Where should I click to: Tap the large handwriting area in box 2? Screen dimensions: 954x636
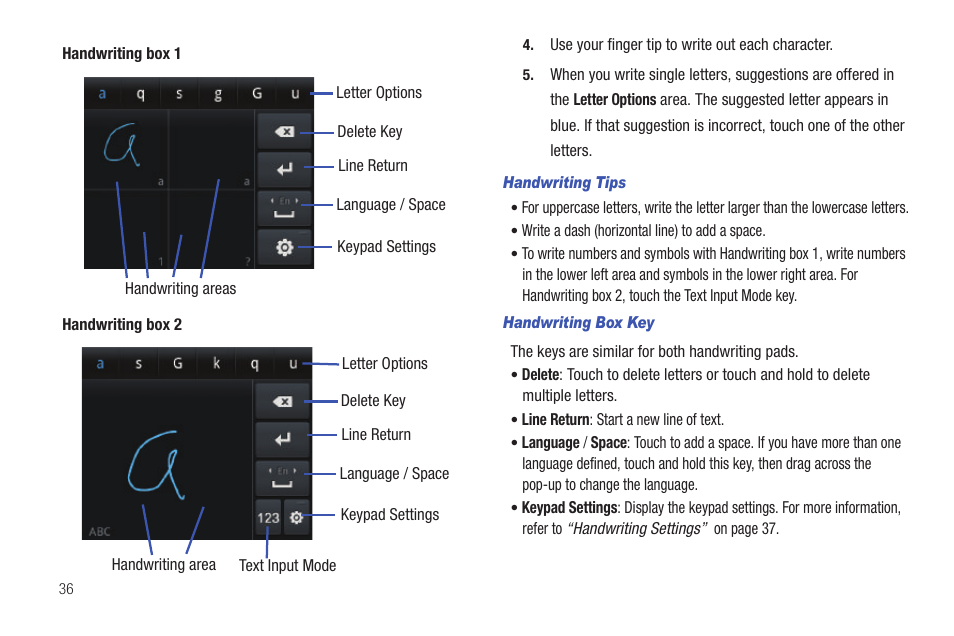(167, 460)
